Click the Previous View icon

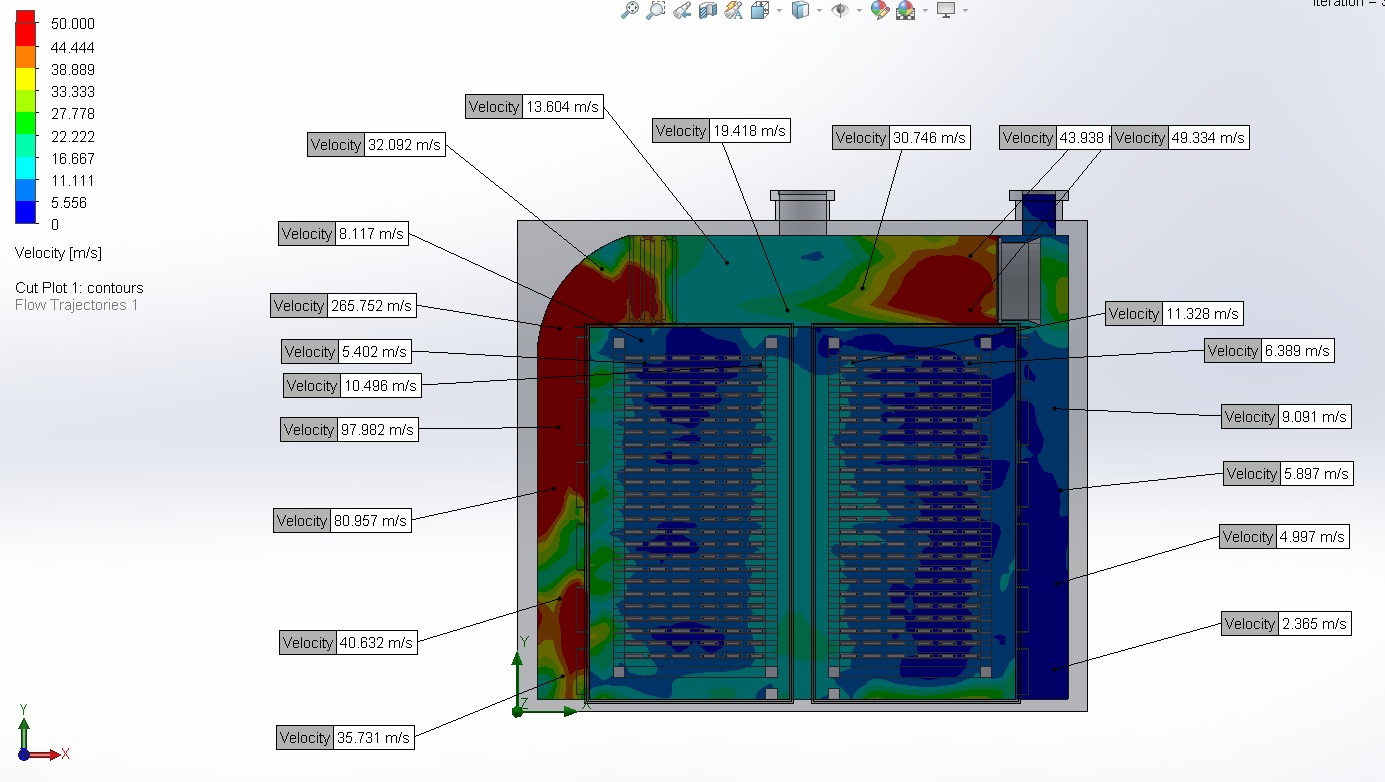pyautogui.click(x=682, y=10)
